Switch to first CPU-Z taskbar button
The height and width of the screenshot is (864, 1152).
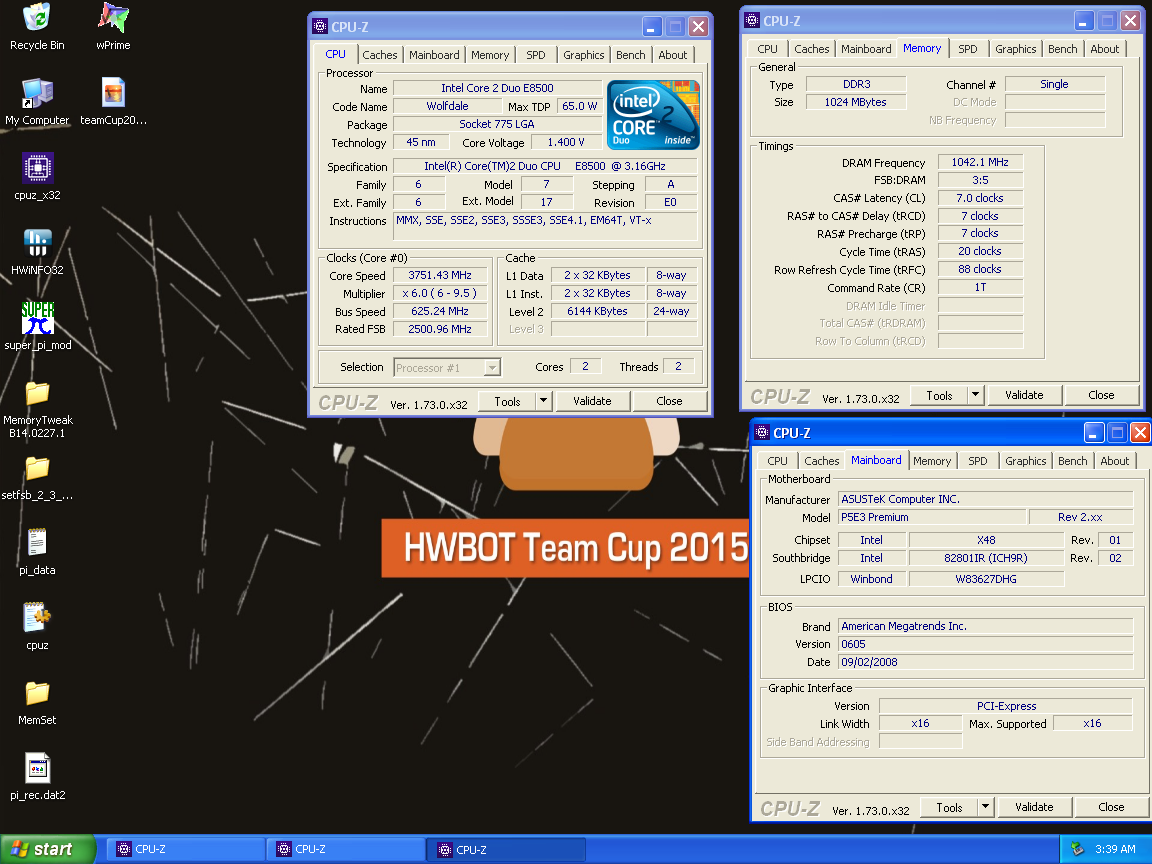click(x=185, y=849)
